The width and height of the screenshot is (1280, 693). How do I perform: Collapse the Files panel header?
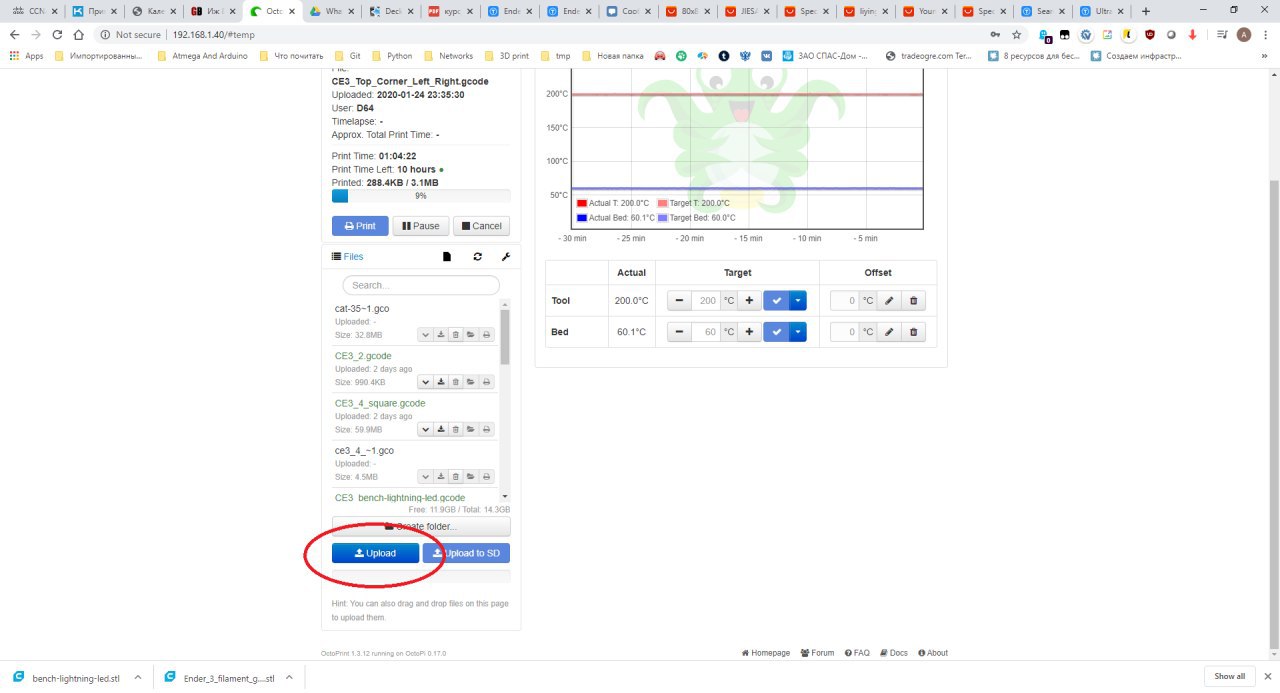click(348, 257)
